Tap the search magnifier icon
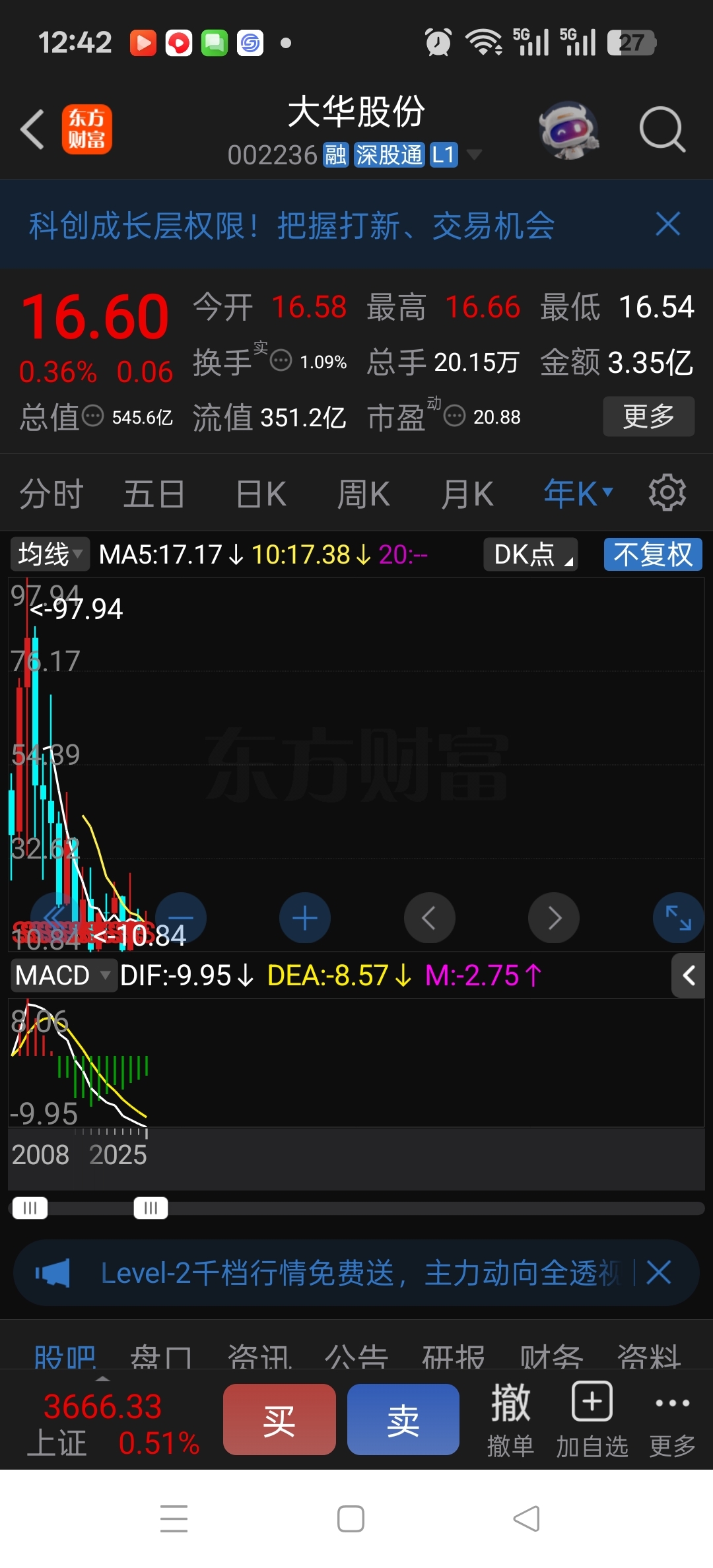The height and width of the screenshot is (1568, 713). (662, 129)
